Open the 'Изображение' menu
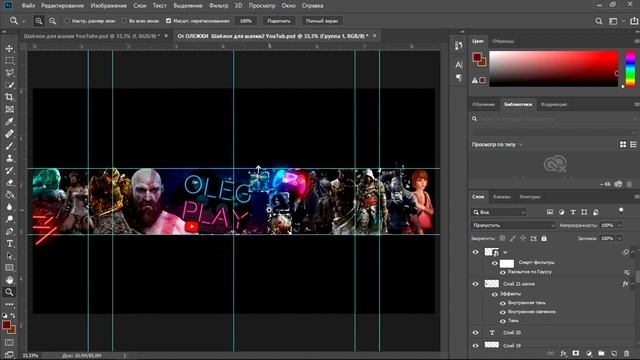This screenshot has height=360, width=640. click(x=109, y=6)
